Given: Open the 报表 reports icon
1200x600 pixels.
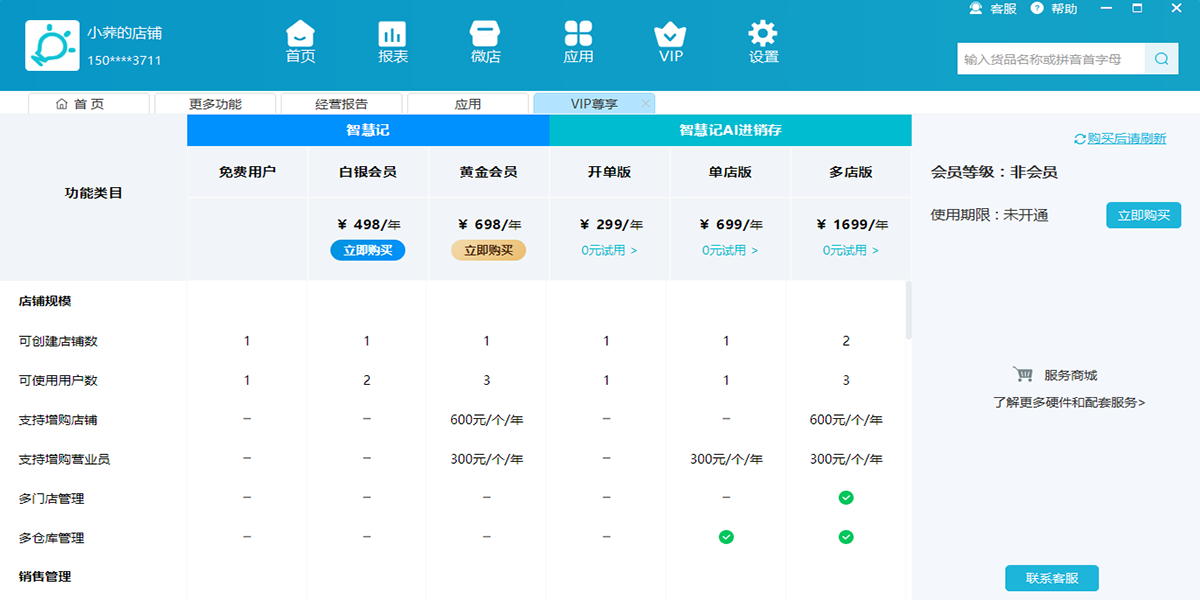Looking at the screenshot, I should point(393,34).
